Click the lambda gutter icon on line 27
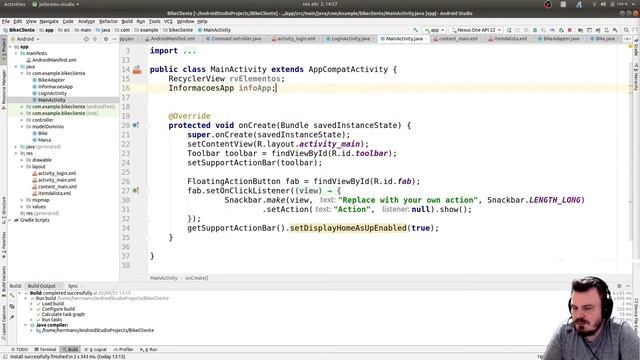 tap(136, 191)
